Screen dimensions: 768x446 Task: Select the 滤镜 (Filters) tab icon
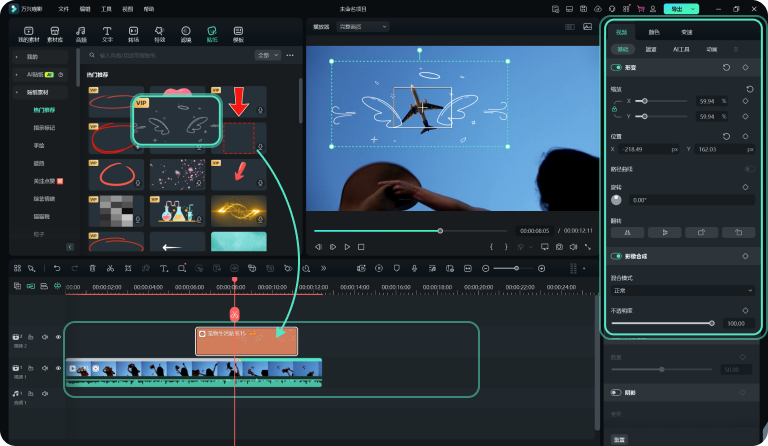[185, 34]
